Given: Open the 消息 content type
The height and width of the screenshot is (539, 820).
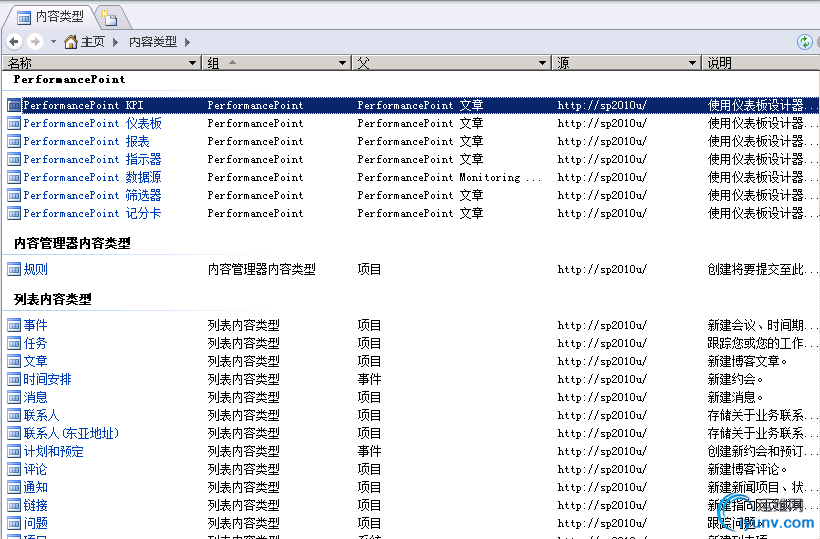Looking at the screenshot, I should point(36,397).
